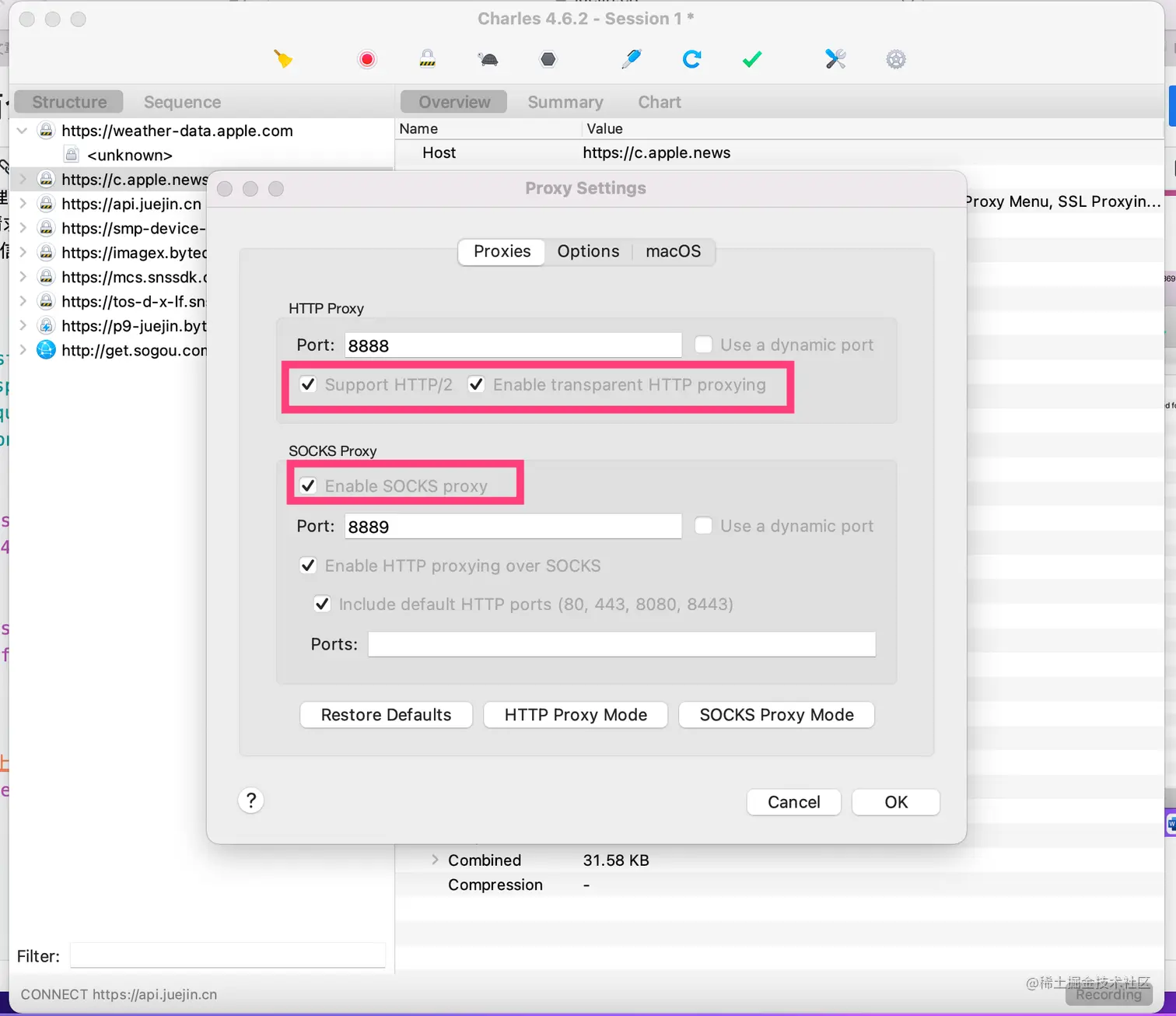
Task: Click SOCKS Proxy Mode button
Action: (x=776, y=715)
